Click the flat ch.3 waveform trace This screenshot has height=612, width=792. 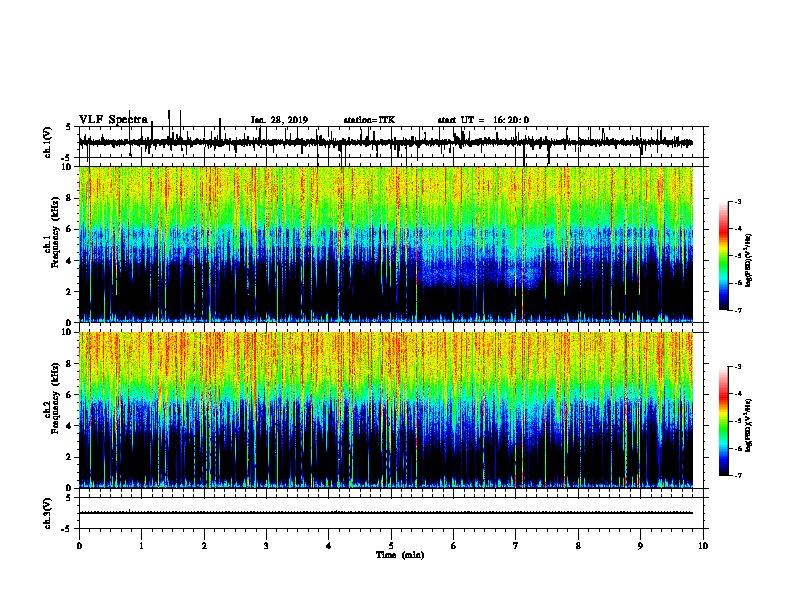385,513
